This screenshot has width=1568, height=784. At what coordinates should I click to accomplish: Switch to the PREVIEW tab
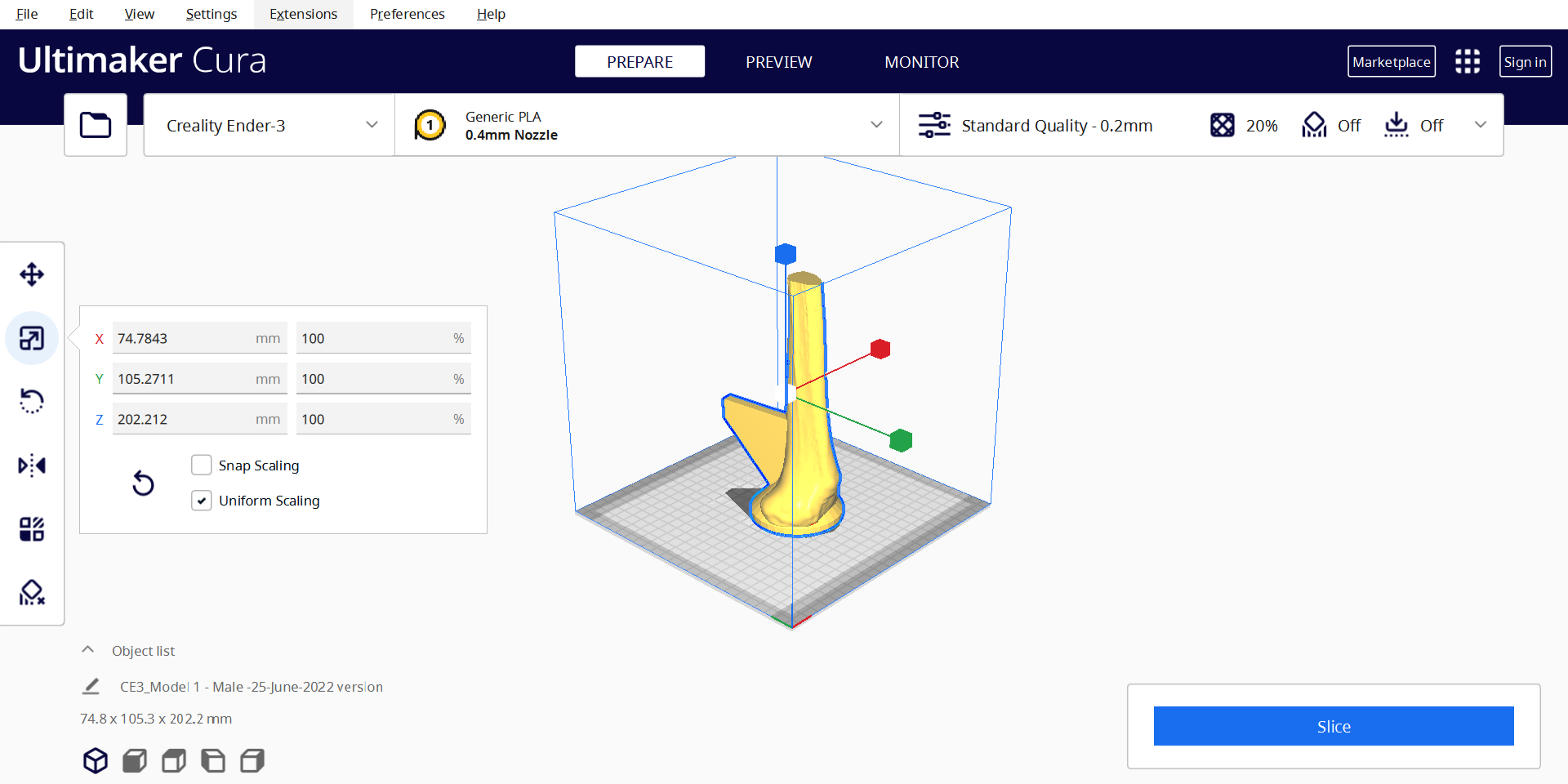(x=778, y=62)
